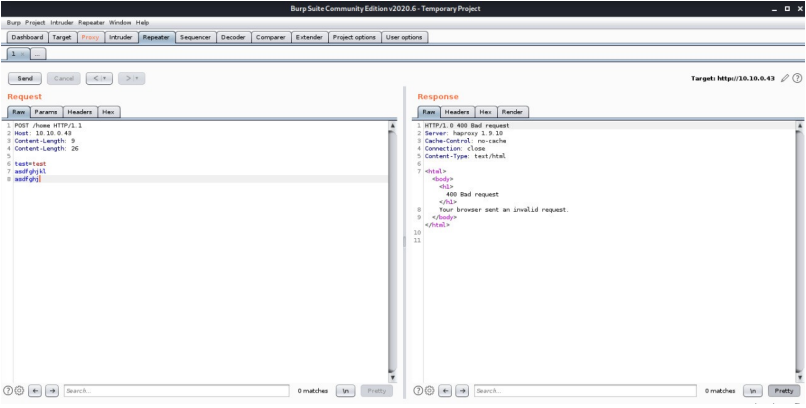
Task: Edit target with the pencil icon
Action: (785, 78)
